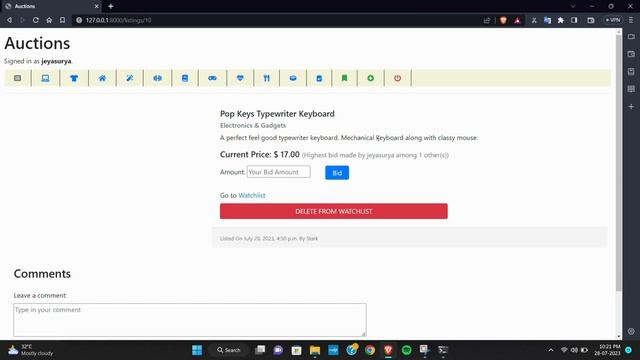Click the green plus create listing icon
This screenshot has width=640, height=360.
371,78
